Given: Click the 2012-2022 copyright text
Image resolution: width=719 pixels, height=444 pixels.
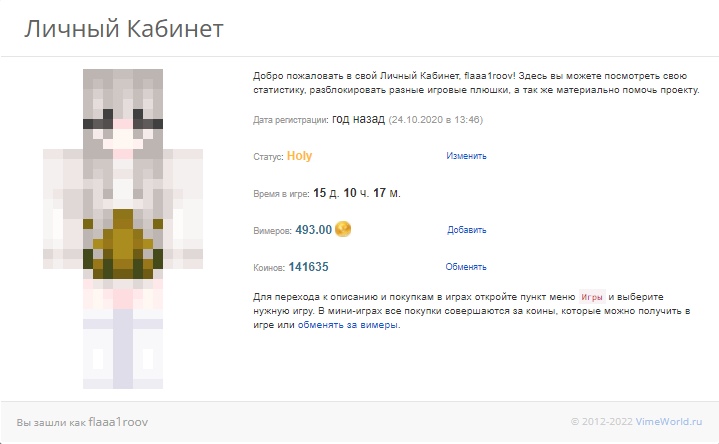Looking at the screenshot, I should point(602,422).
